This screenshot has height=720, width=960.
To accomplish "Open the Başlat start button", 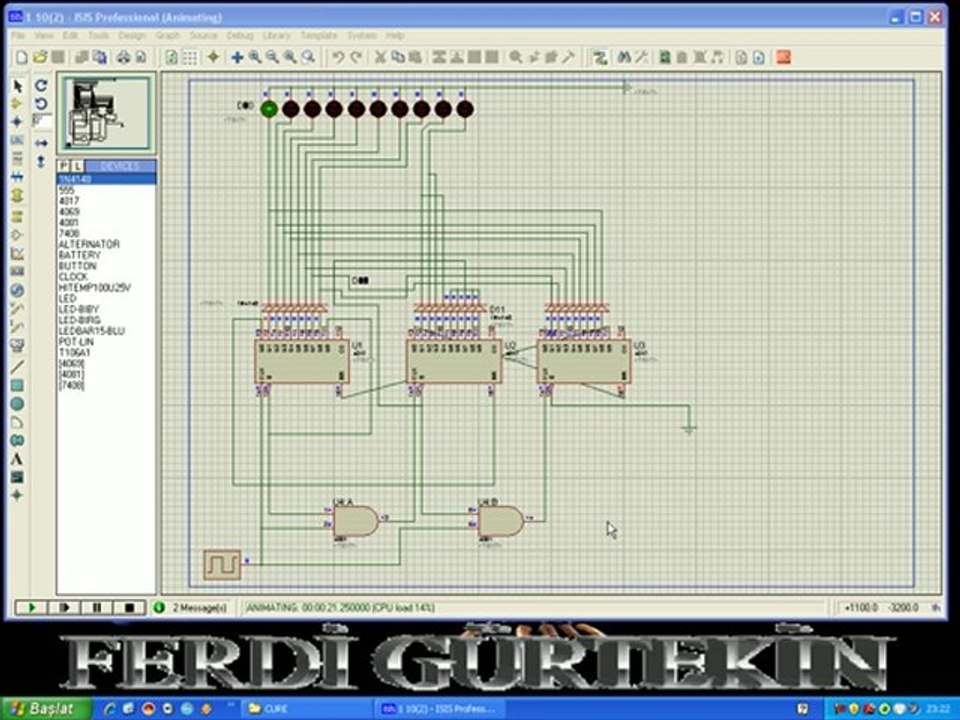I will (46, 709).
